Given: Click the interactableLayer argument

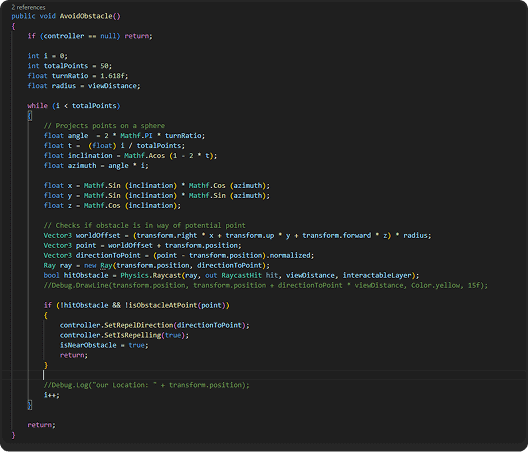Looking at the screenshot, I should tap(377, 276).
